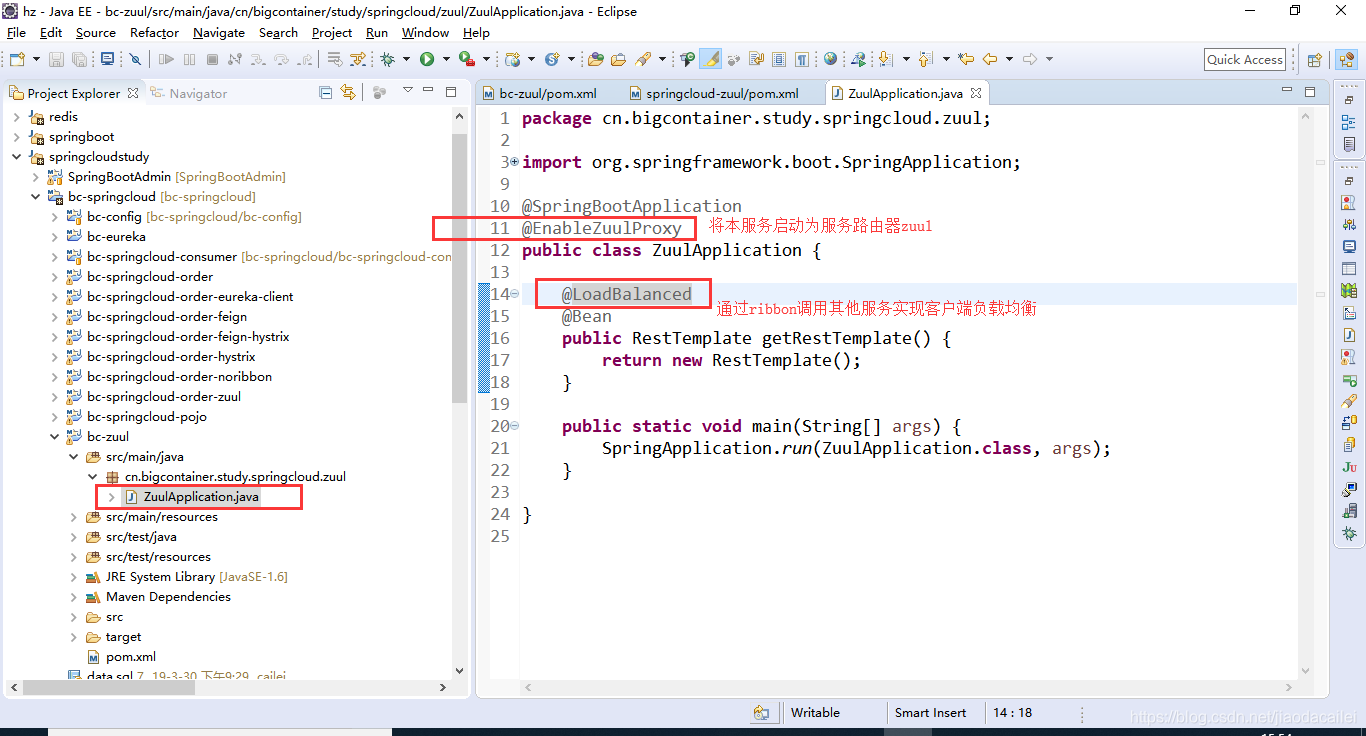
Task: Select bc-springcloud-order-feign-hystrix module
Action: (x=188, y=337)
